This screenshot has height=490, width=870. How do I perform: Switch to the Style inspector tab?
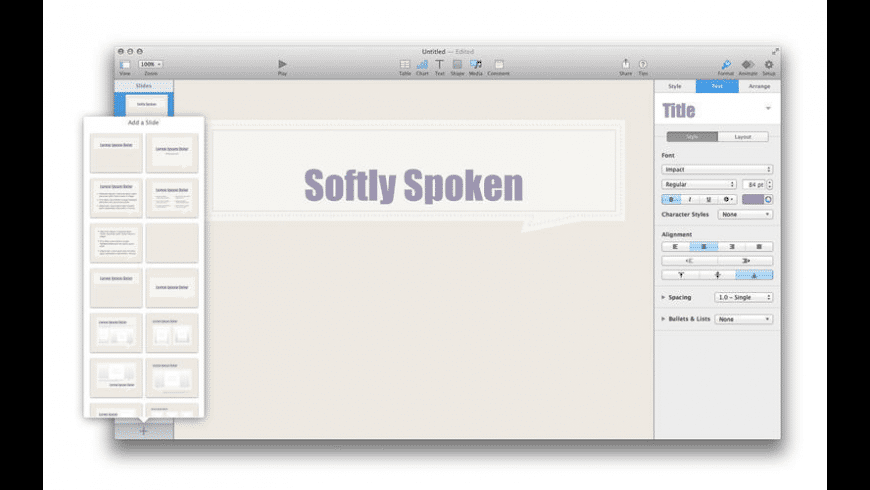tap(675, 86)
